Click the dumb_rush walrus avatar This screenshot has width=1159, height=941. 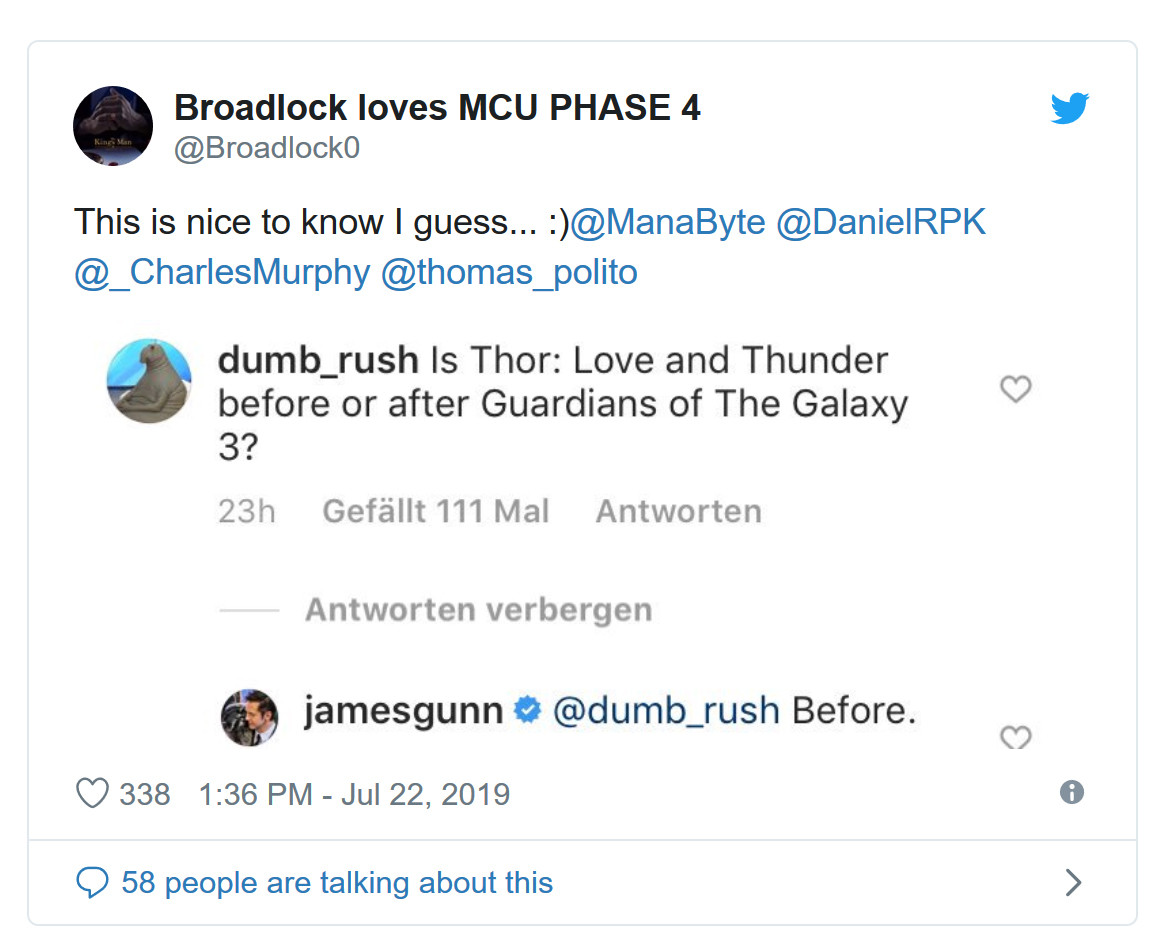[149, 381]
